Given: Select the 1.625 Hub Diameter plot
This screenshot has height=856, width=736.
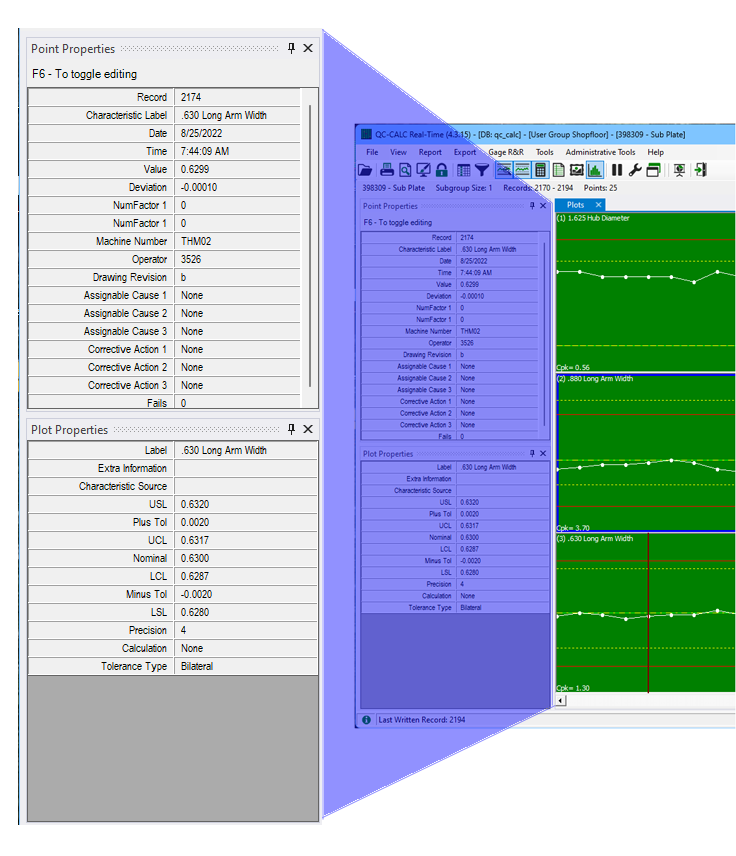Looking at the screenshot, I should [x=645, y=293].
